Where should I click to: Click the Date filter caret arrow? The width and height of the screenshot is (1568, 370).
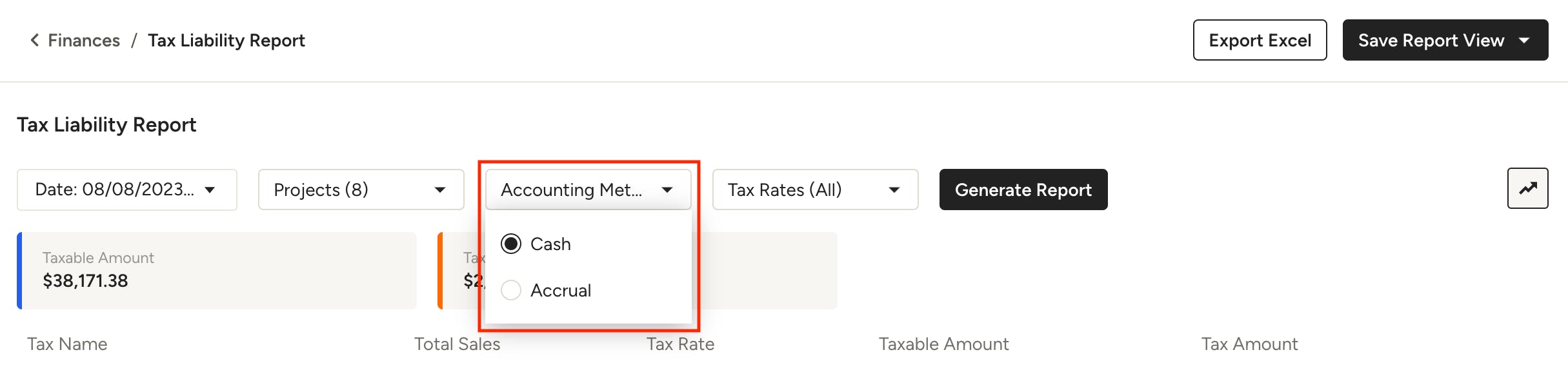210,190
